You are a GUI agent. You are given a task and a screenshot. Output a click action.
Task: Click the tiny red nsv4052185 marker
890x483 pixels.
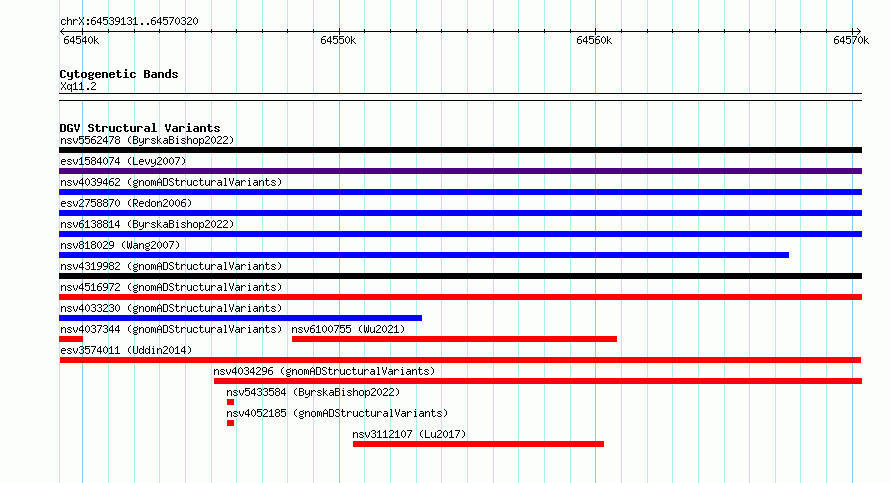click(230, 423)
